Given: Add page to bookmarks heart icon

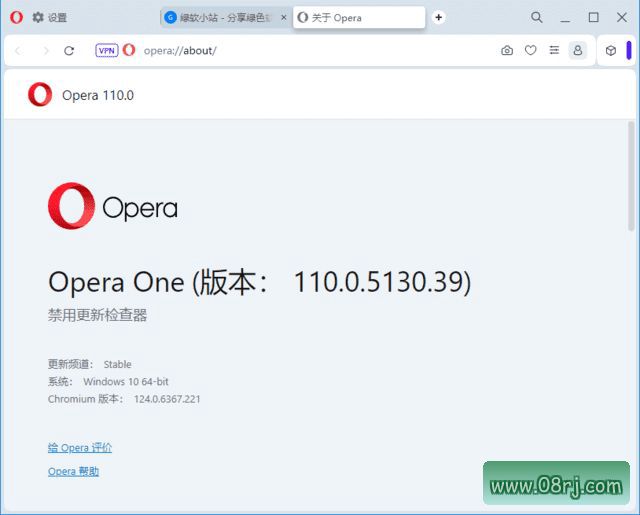Looking at the screenshot, I should 531,51.
